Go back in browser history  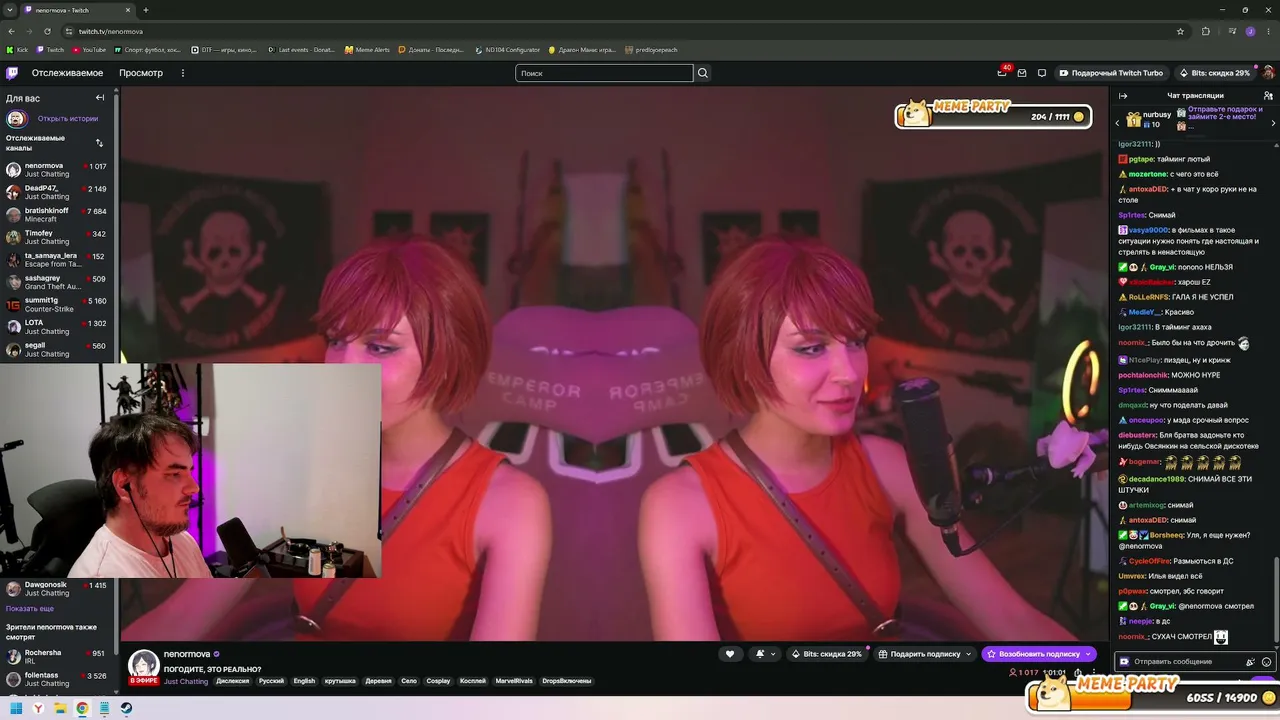[x=11, y=31]
